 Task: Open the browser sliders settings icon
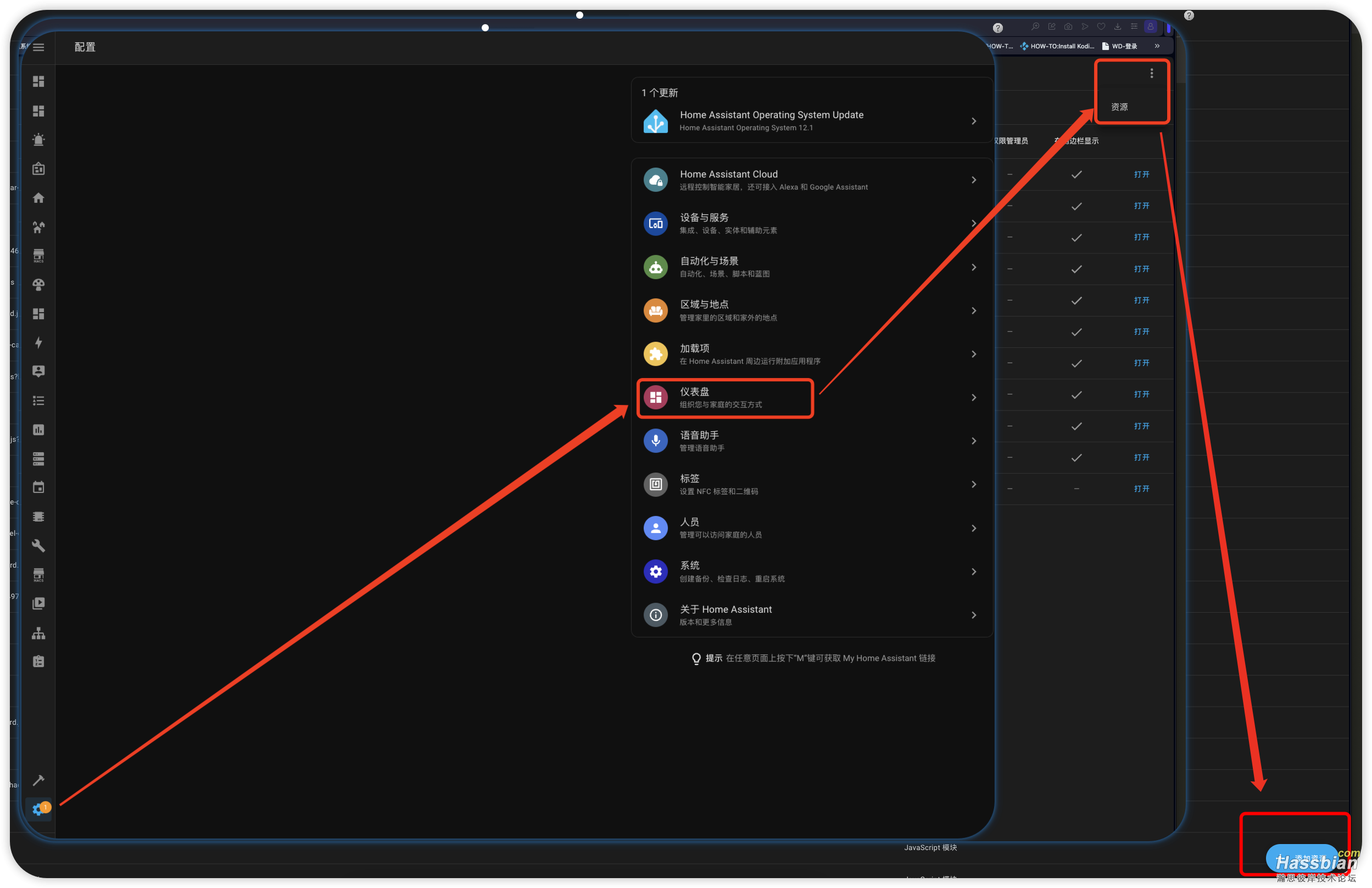click(x=1134, y=26)
